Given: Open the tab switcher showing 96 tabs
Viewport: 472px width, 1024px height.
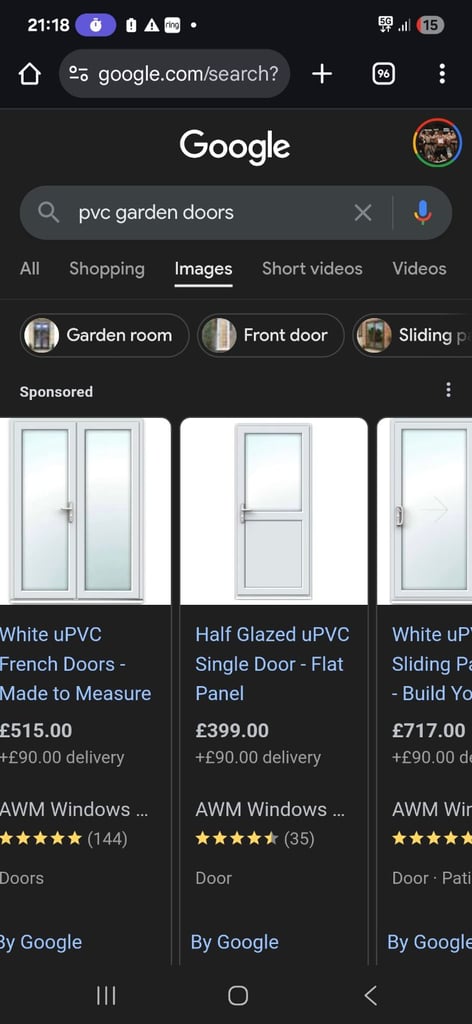Looking at the screenshot, I should tap(383, 74).
